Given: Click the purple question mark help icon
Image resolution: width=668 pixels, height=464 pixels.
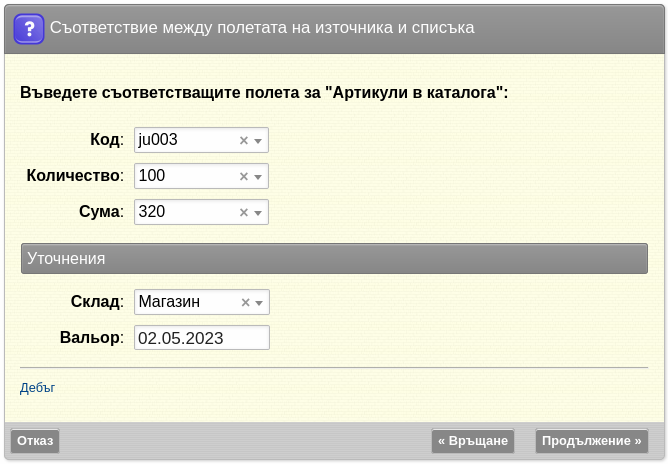Looking at the screenshot, I should coord(29,29).
